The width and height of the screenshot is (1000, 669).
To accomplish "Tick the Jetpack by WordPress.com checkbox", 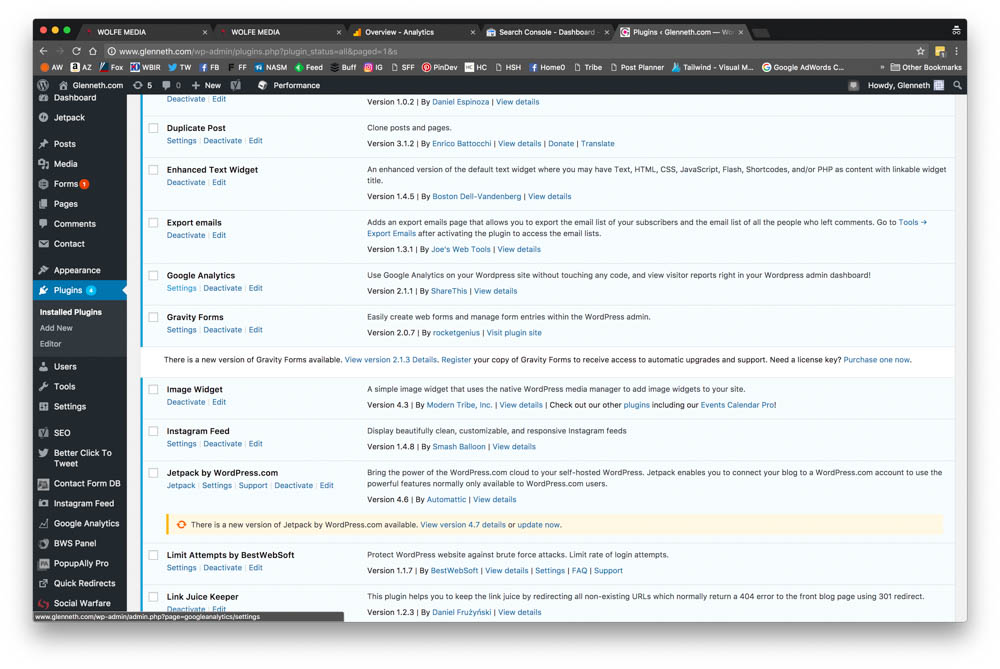I will [153, 473].
